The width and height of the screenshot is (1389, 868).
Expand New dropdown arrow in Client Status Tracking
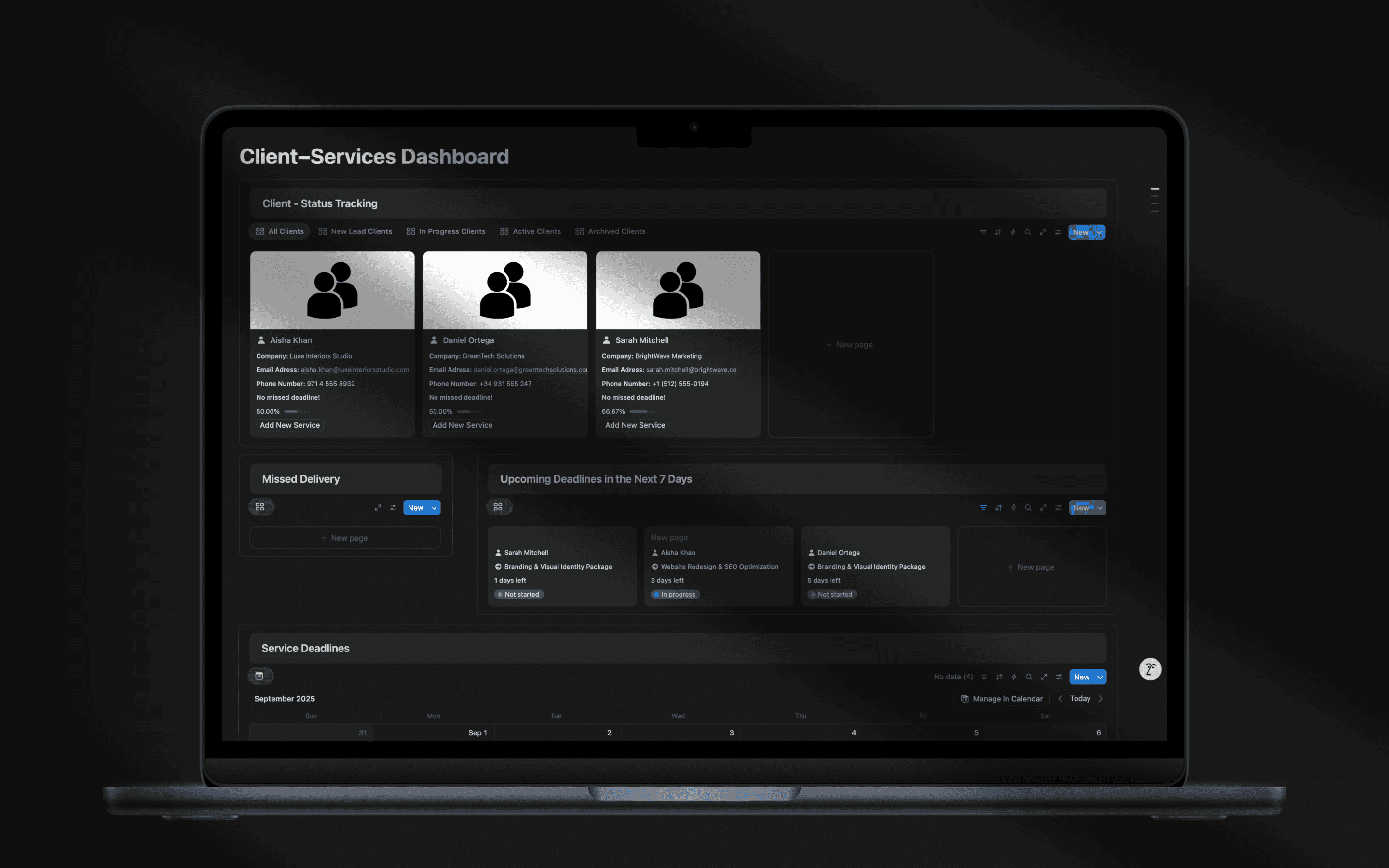pyautogui.click(x=1099, y=232)
